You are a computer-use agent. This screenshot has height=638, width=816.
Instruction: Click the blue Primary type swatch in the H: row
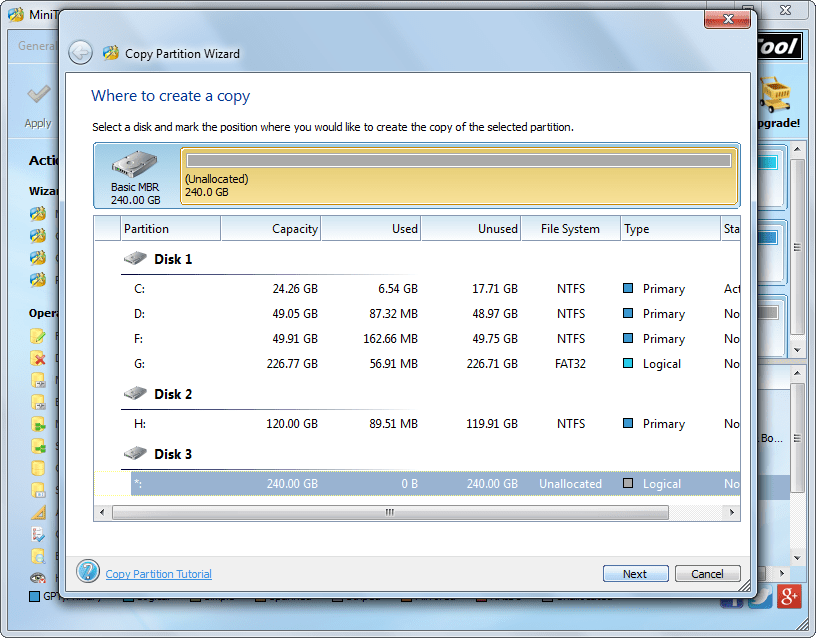tap(629, 423)
